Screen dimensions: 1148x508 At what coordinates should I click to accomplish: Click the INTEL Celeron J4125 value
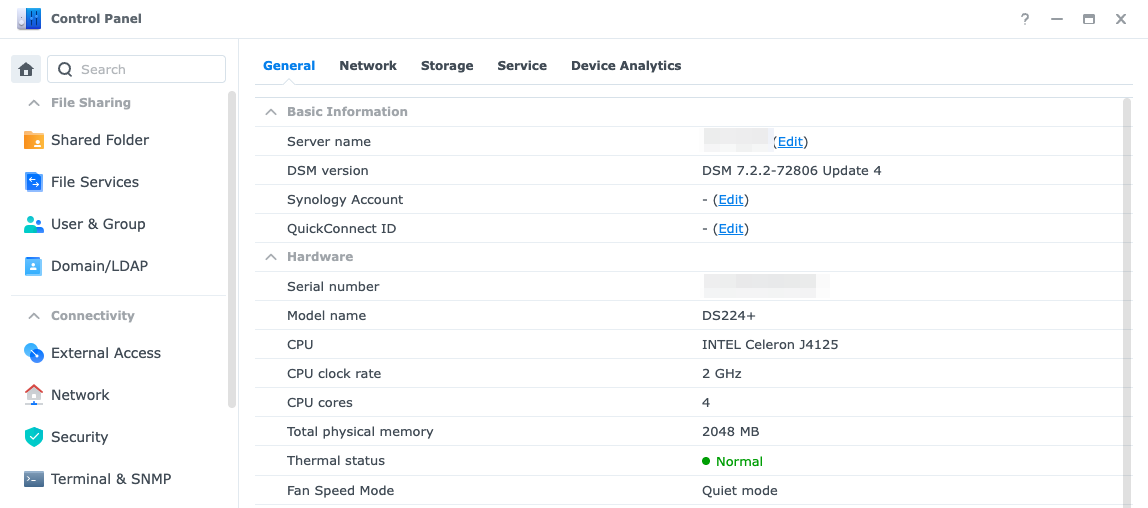pyautogui.click(x=769, y=345)
